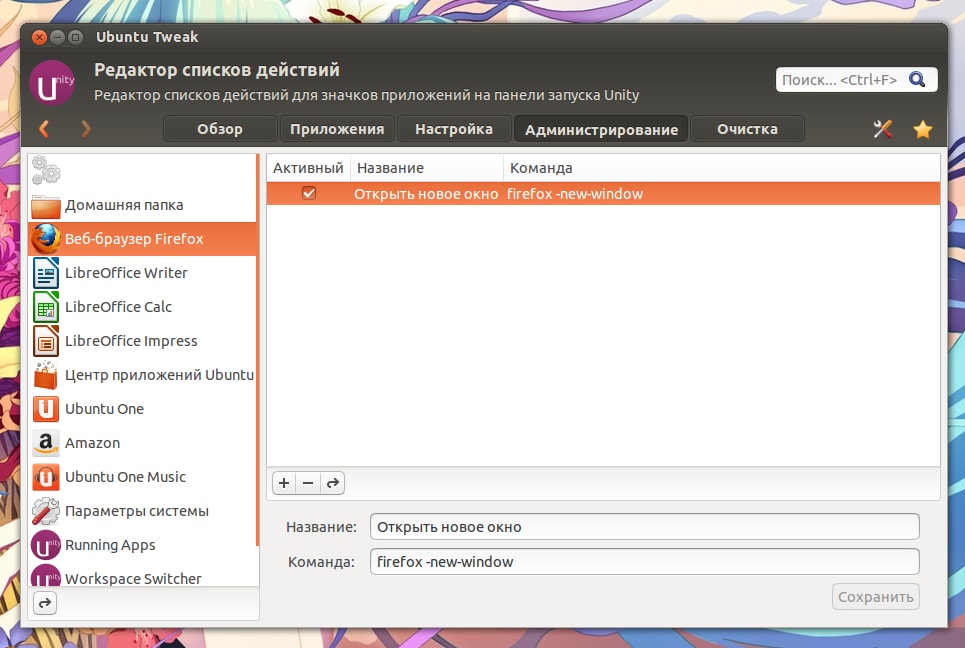
Task: Open the Администрирование tab
Action: [x=601, y=129]
